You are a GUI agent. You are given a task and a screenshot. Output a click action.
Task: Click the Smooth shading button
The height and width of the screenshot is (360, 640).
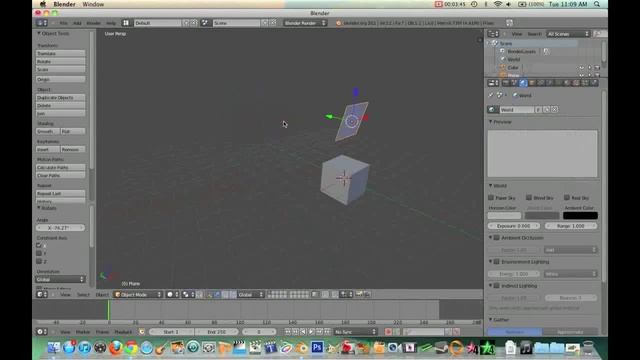coord(48,131)
